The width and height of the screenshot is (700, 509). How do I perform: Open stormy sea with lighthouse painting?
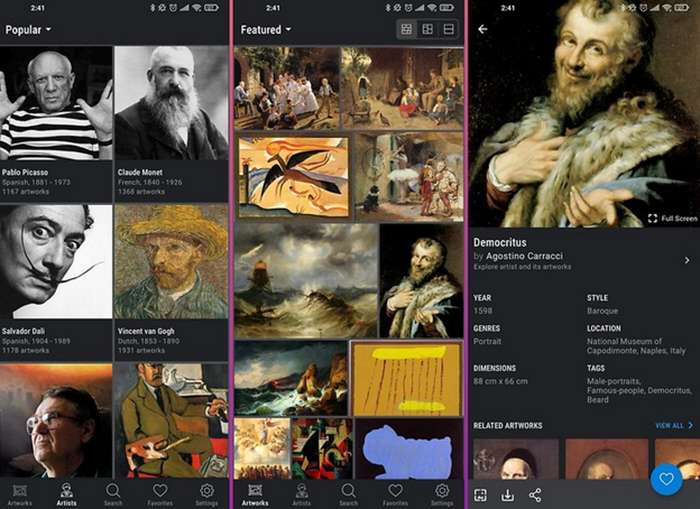click(306, 281)
